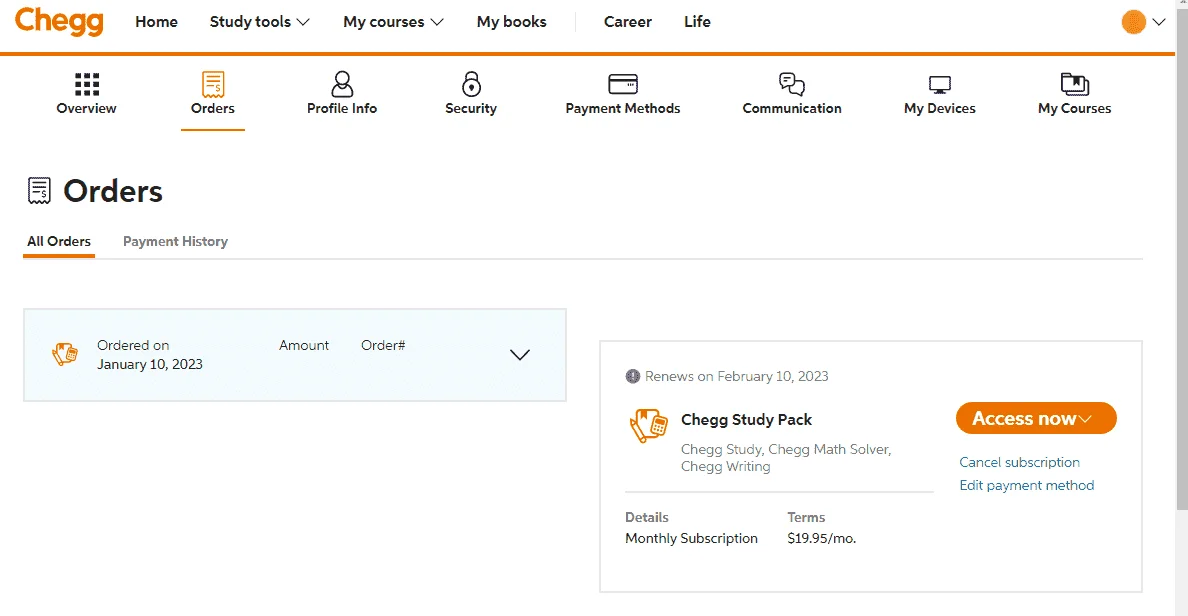The width and height of the screenshot is (1188, 616).
Task: Click the Cancel subscription link
Action: [1019, 462]
